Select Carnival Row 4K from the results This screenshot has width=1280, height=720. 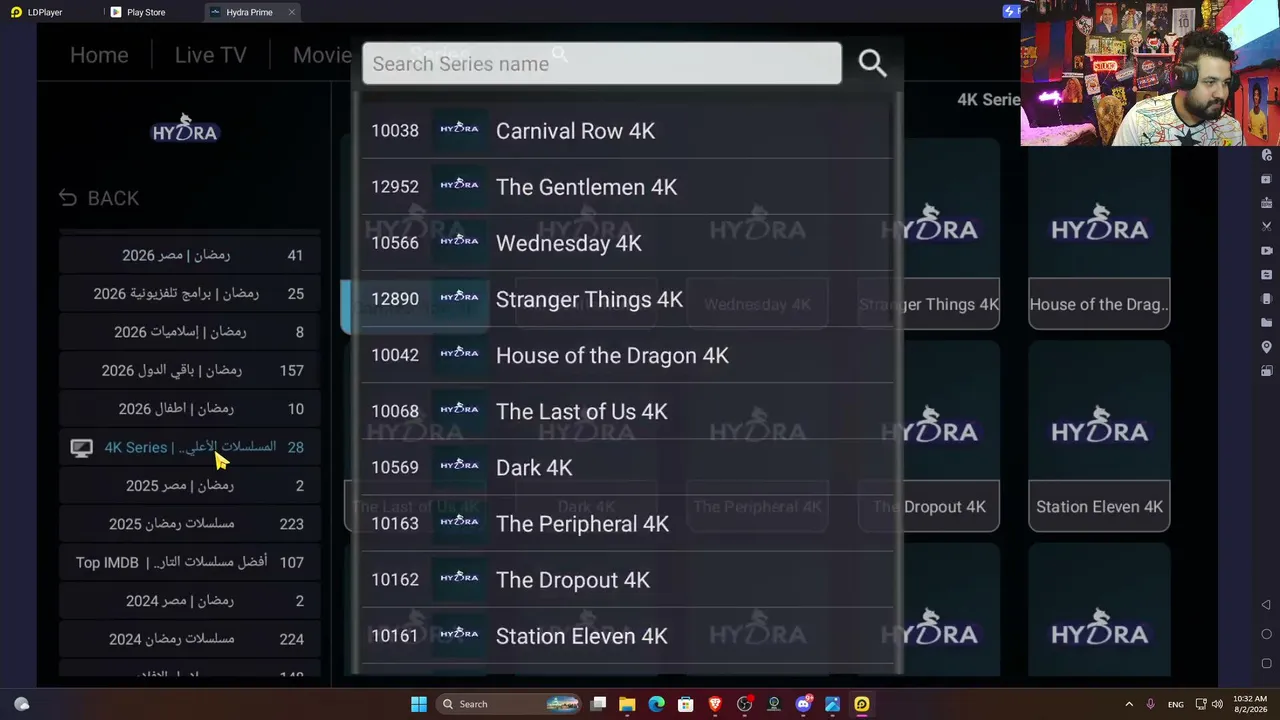point(627,131)
